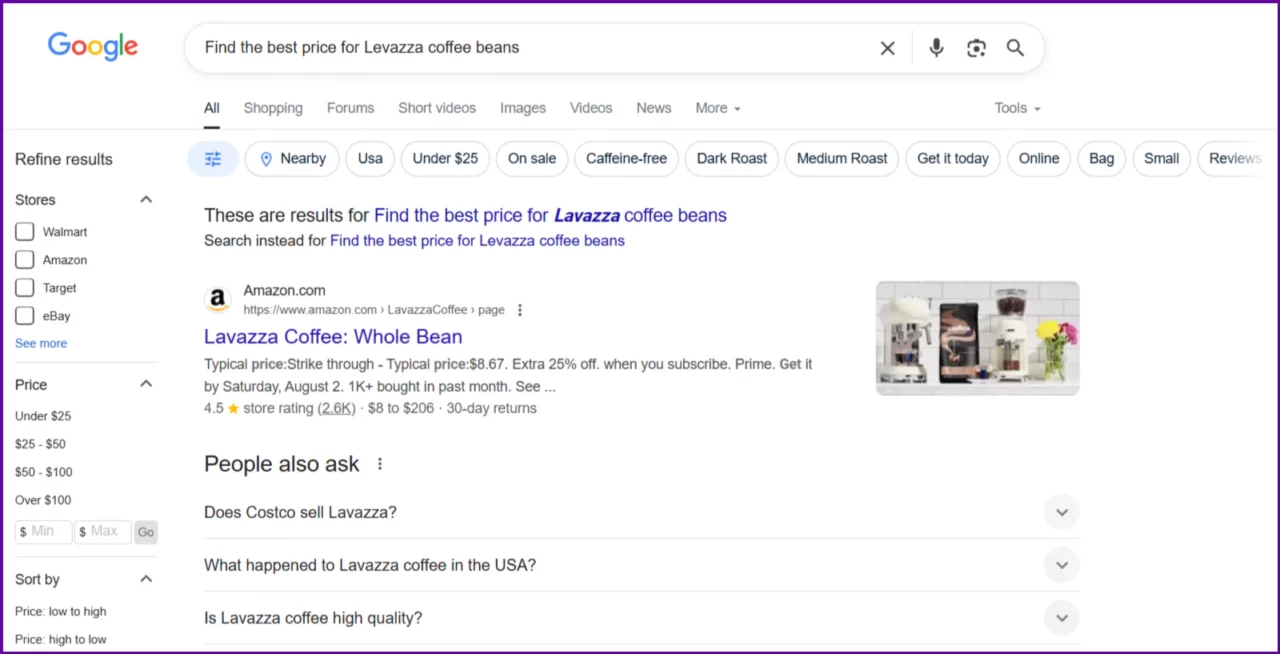1280x654 pixels.
Task: Open the More search categories dropdown
Action: [x=717, y=107]
